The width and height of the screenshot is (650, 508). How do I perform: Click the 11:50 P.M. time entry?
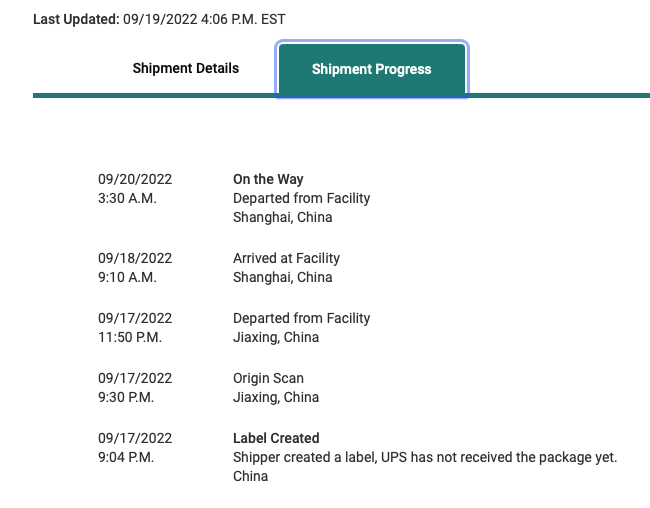click(130, 337)
